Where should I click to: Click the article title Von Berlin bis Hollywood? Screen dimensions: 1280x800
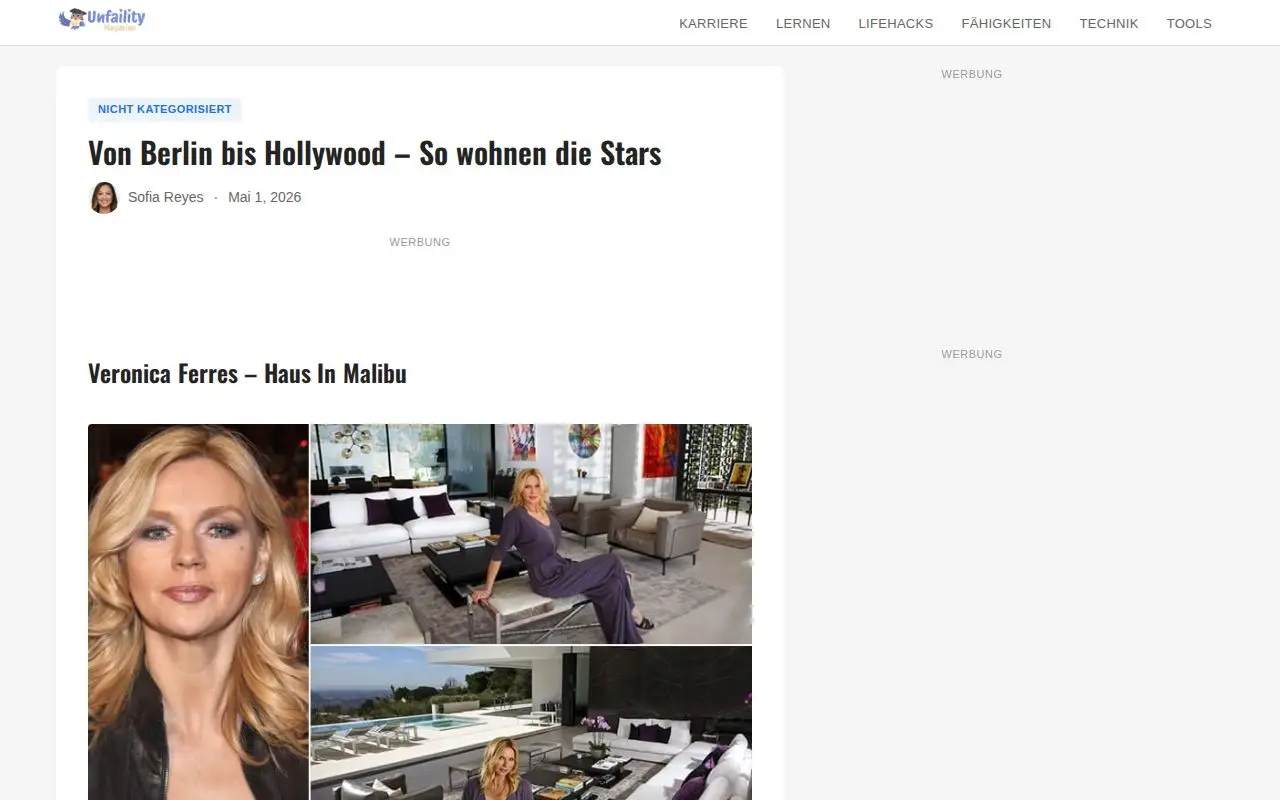click(x=375, y=154)
